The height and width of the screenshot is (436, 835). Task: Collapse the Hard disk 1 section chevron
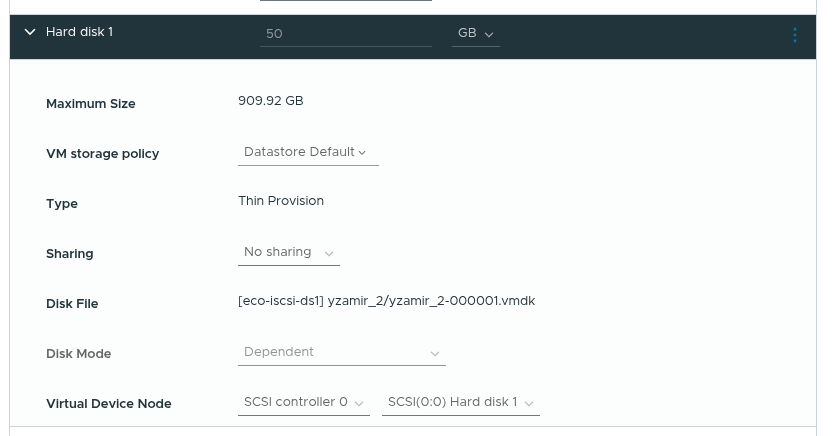point(30,33)
